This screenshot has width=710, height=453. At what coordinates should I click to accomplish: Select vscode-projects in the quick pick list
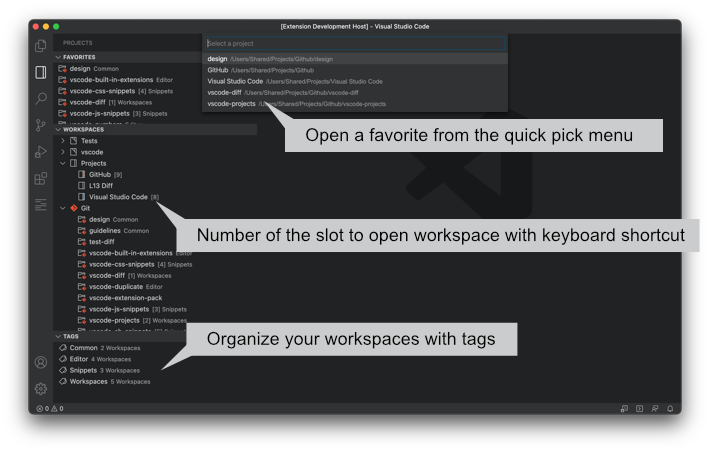tap(355, 104)
